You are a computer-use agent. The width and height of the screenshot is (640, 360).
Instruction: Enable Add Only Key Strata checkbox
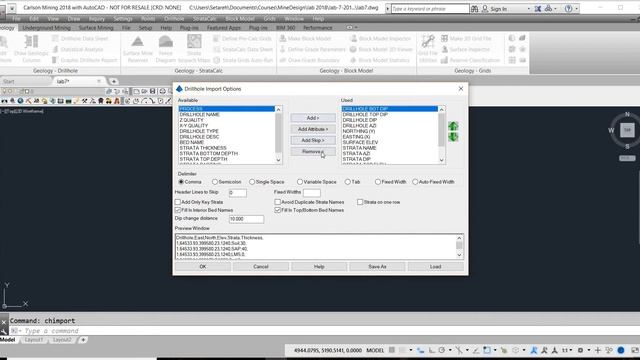pos(178,202)
